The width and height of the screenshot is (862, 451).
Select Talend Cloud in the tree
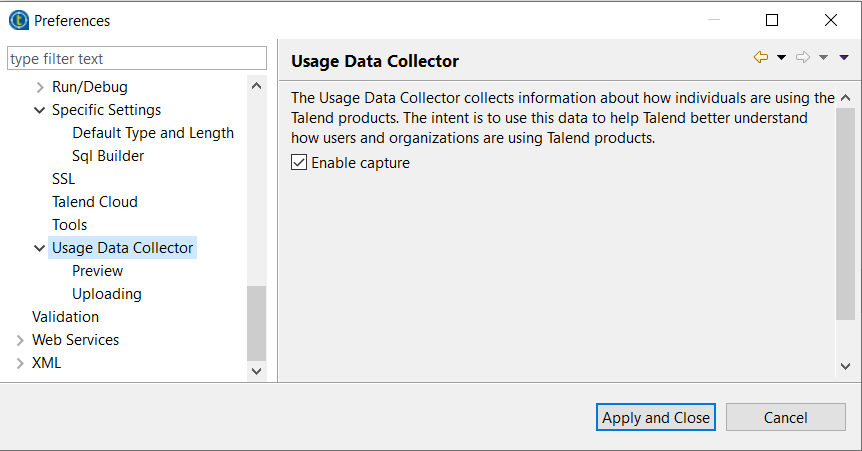click(x=95, y=202)
